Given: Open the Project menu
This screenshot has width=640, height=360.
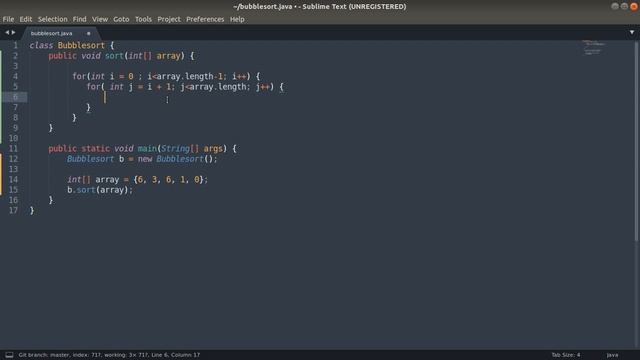Looking at the screenshot, I should pos(169,19).
